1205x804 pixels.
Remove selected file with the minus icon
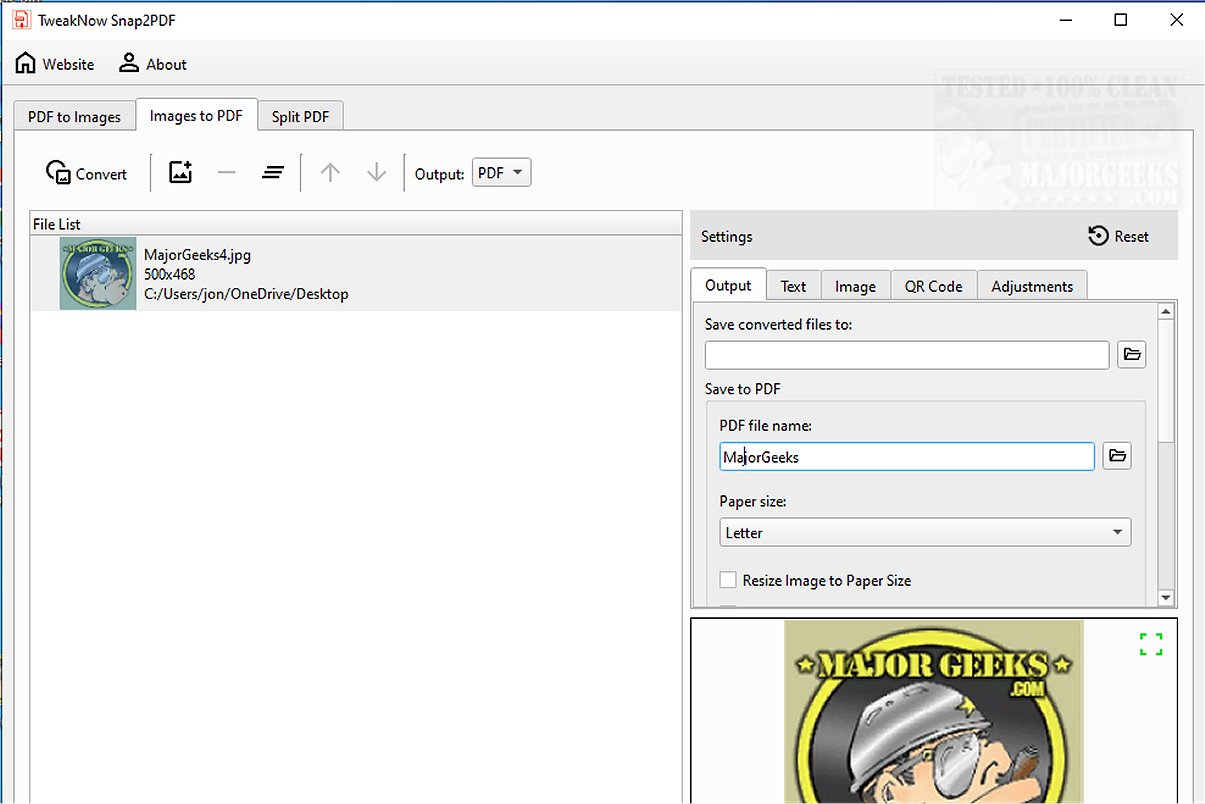[x=227, y=173]
